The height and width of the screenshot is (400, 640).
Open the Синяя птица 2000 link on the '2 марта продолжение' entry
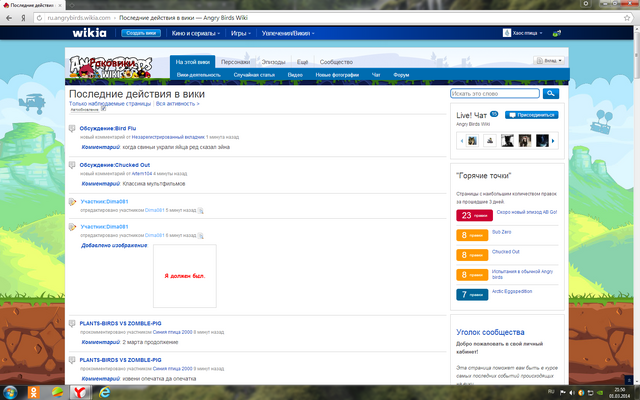click(172, 332)
